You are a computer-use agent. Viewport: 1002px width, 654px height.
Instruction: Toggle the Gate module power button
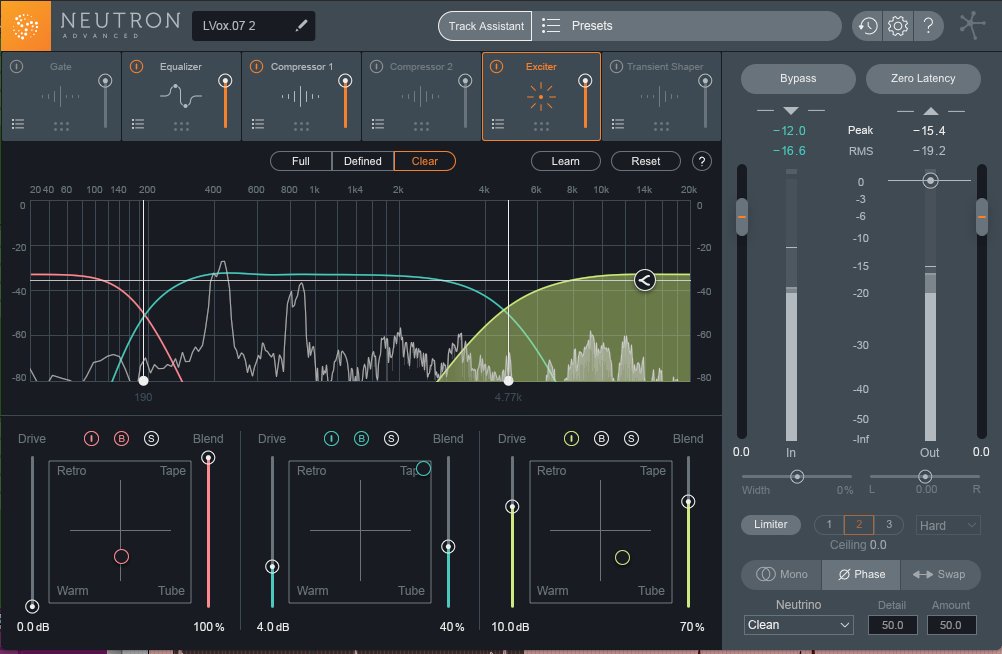coord(17,66)
